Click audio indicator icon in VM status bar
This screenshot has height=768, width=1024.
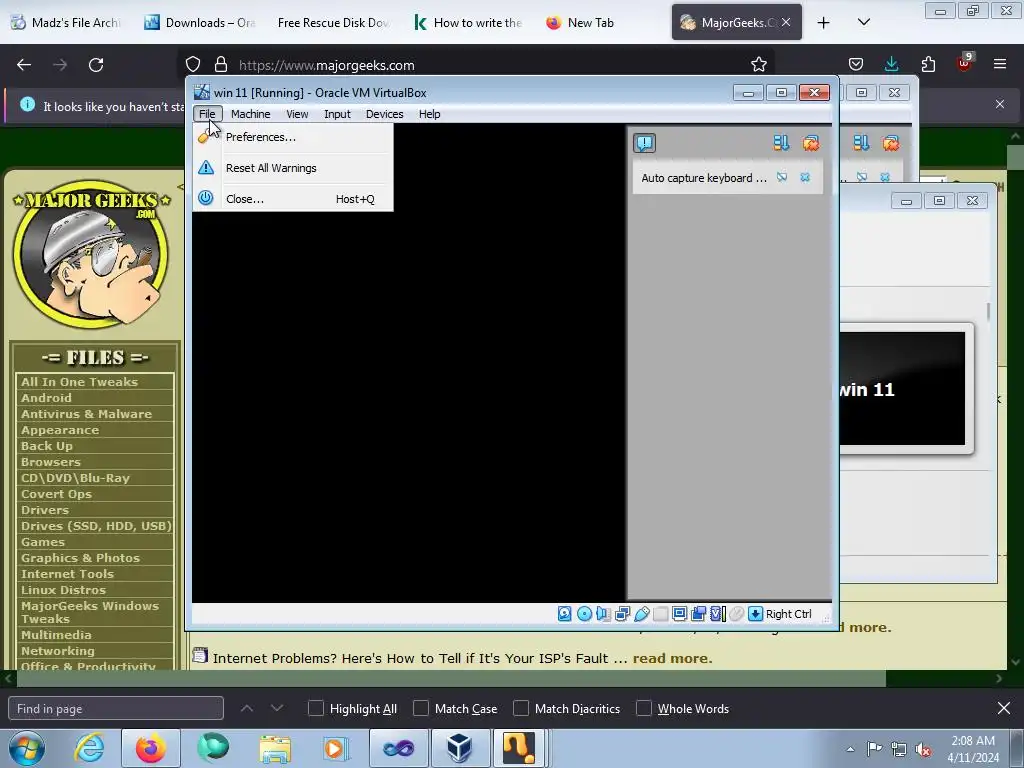[x=603, y=613]
